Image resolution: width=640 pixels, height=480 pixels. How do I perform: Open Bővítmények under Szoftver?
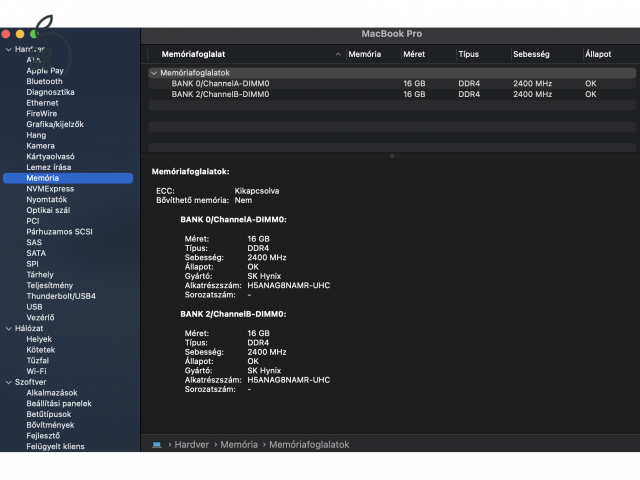pos(50,425)
